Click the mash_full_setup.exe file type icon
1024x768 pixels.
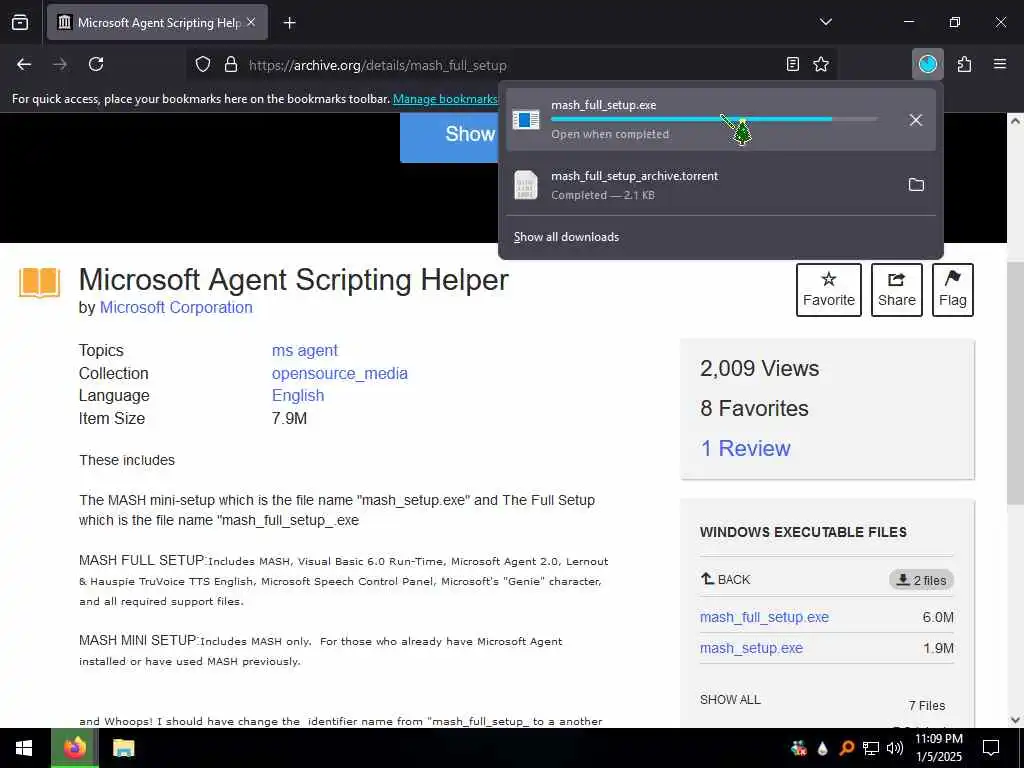click(526, 120)
